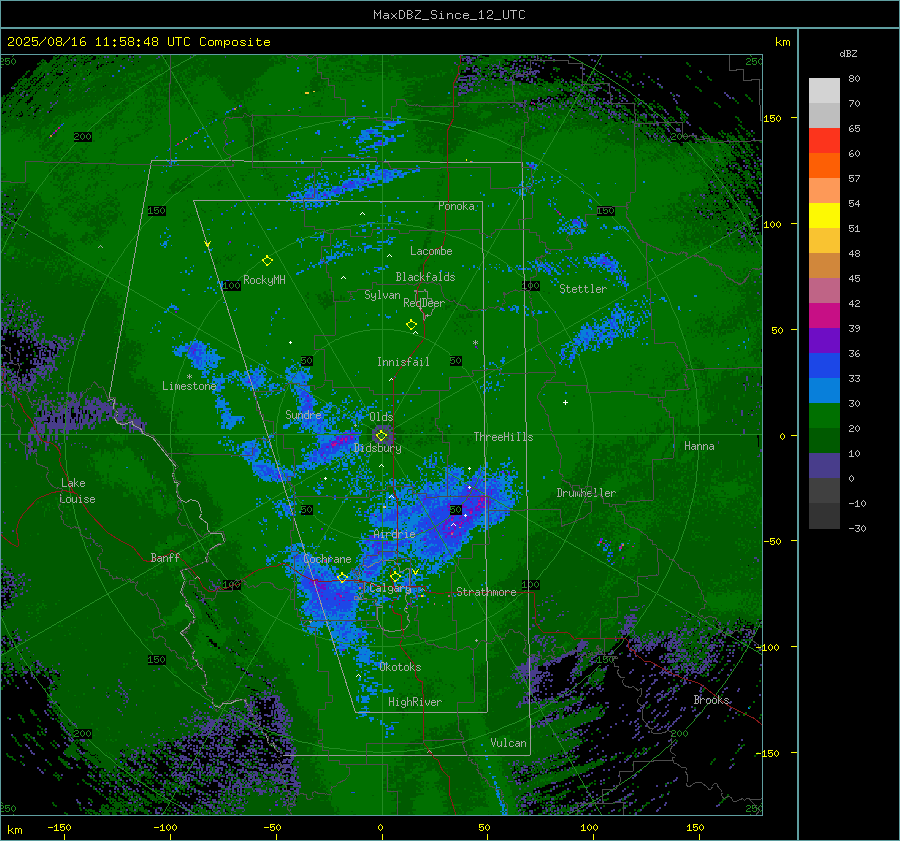The width and height of the screenshot is (900, 841).
Task: Click the Drumheller label
Action: [x=586, y=493]
